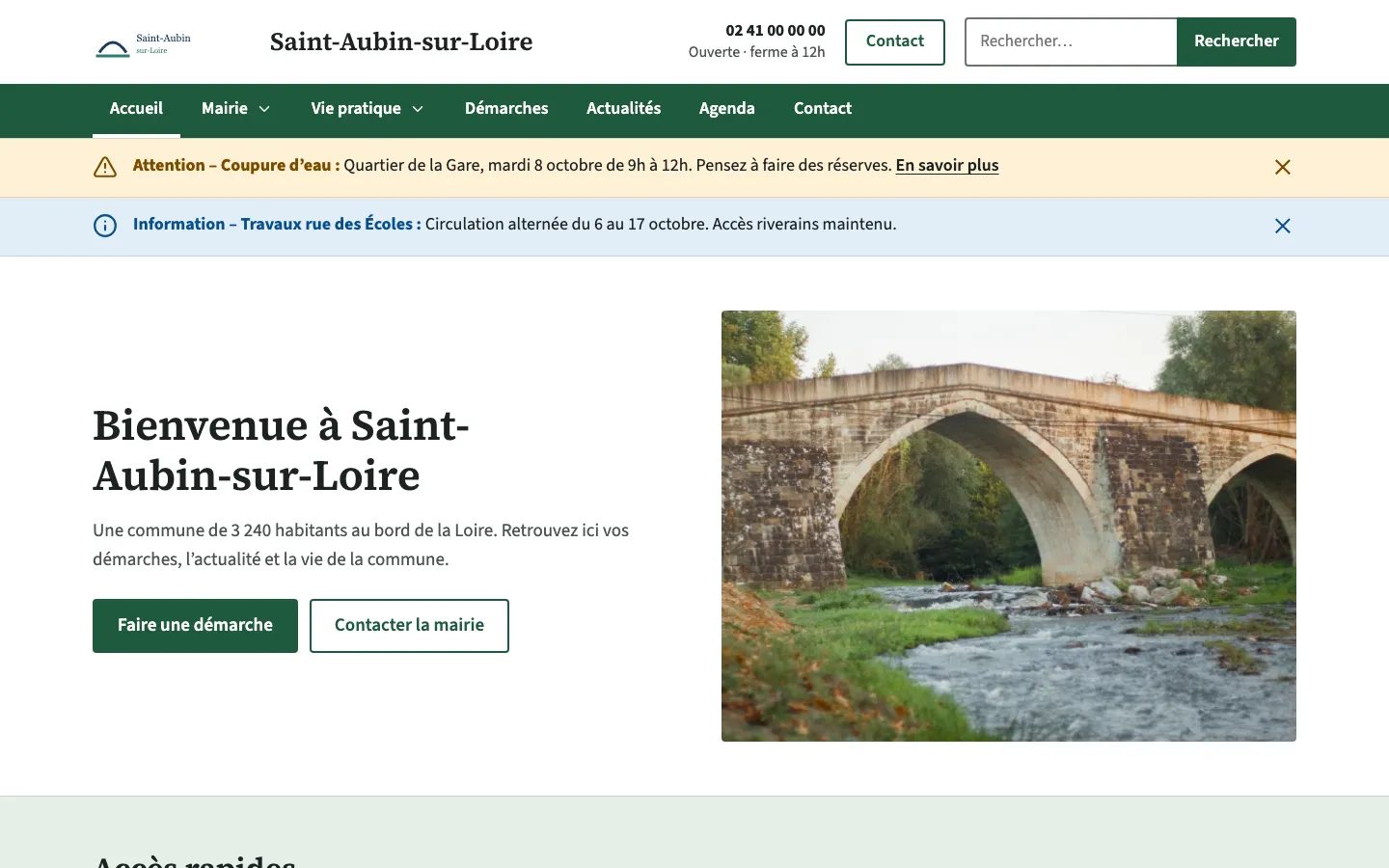Open the Actualités page

[x=623, y=109]
